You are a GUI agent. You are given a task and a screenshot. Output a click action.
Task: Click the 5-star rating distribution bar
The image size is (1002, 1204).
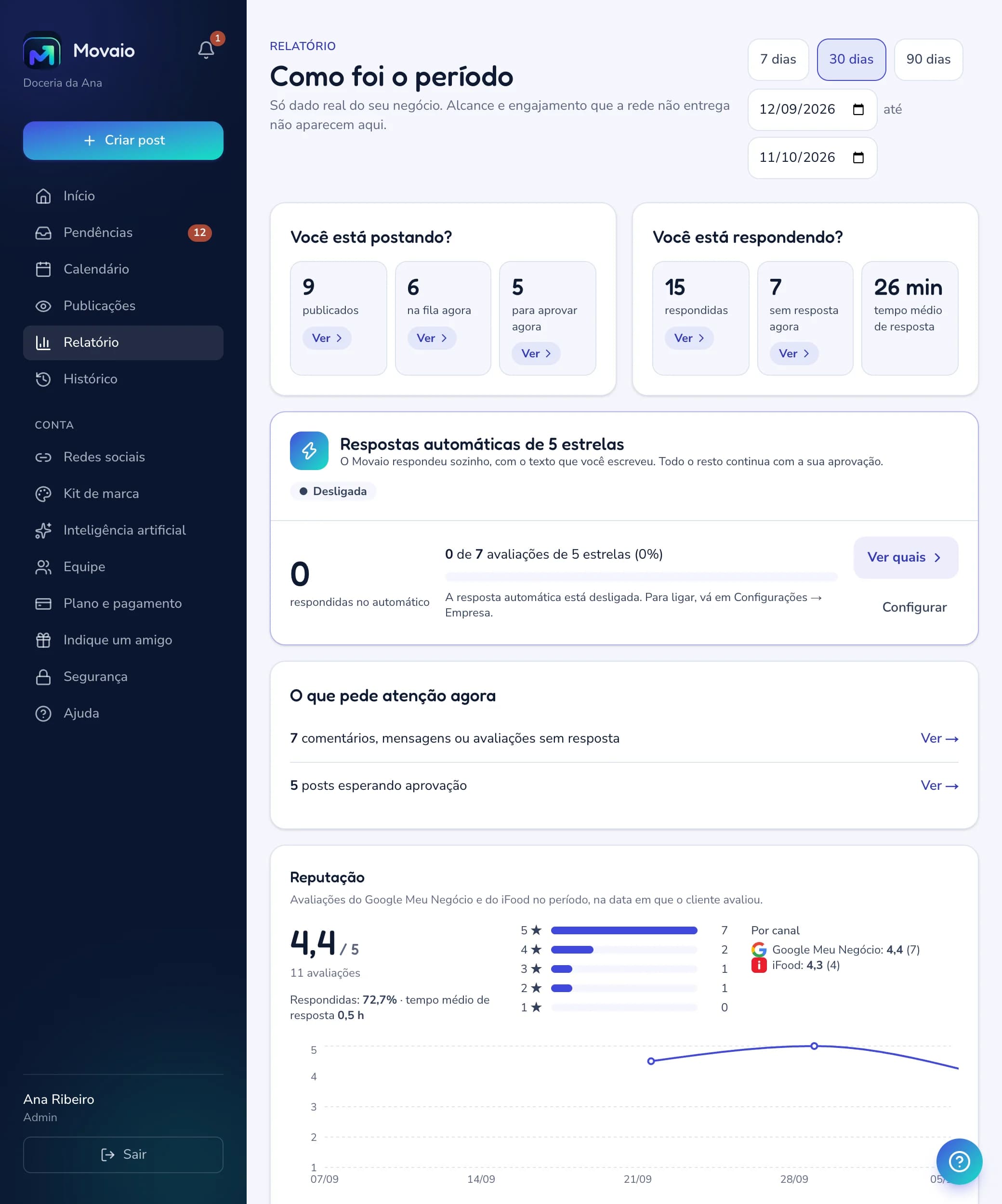point(623,930)
